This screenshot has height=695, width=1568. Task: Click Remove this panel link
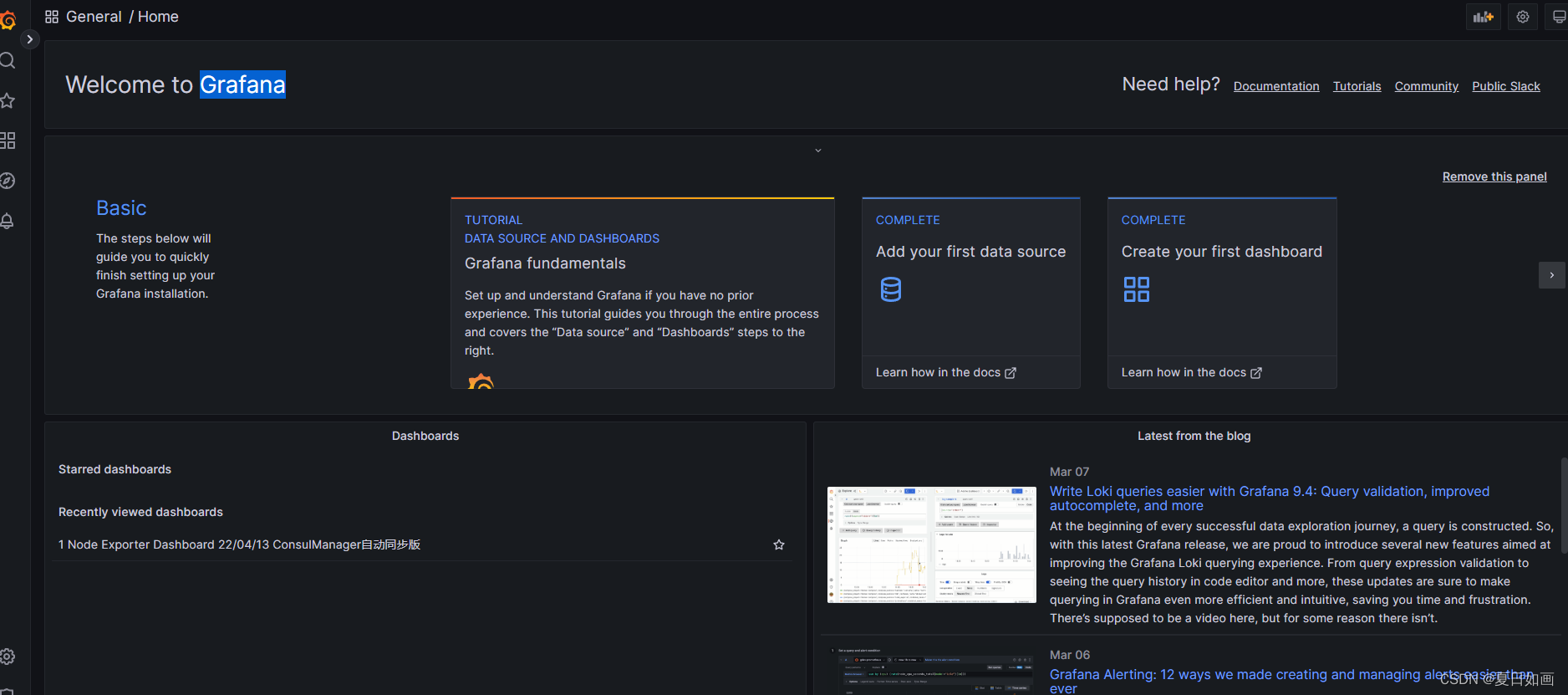(x=1494, y=176)
